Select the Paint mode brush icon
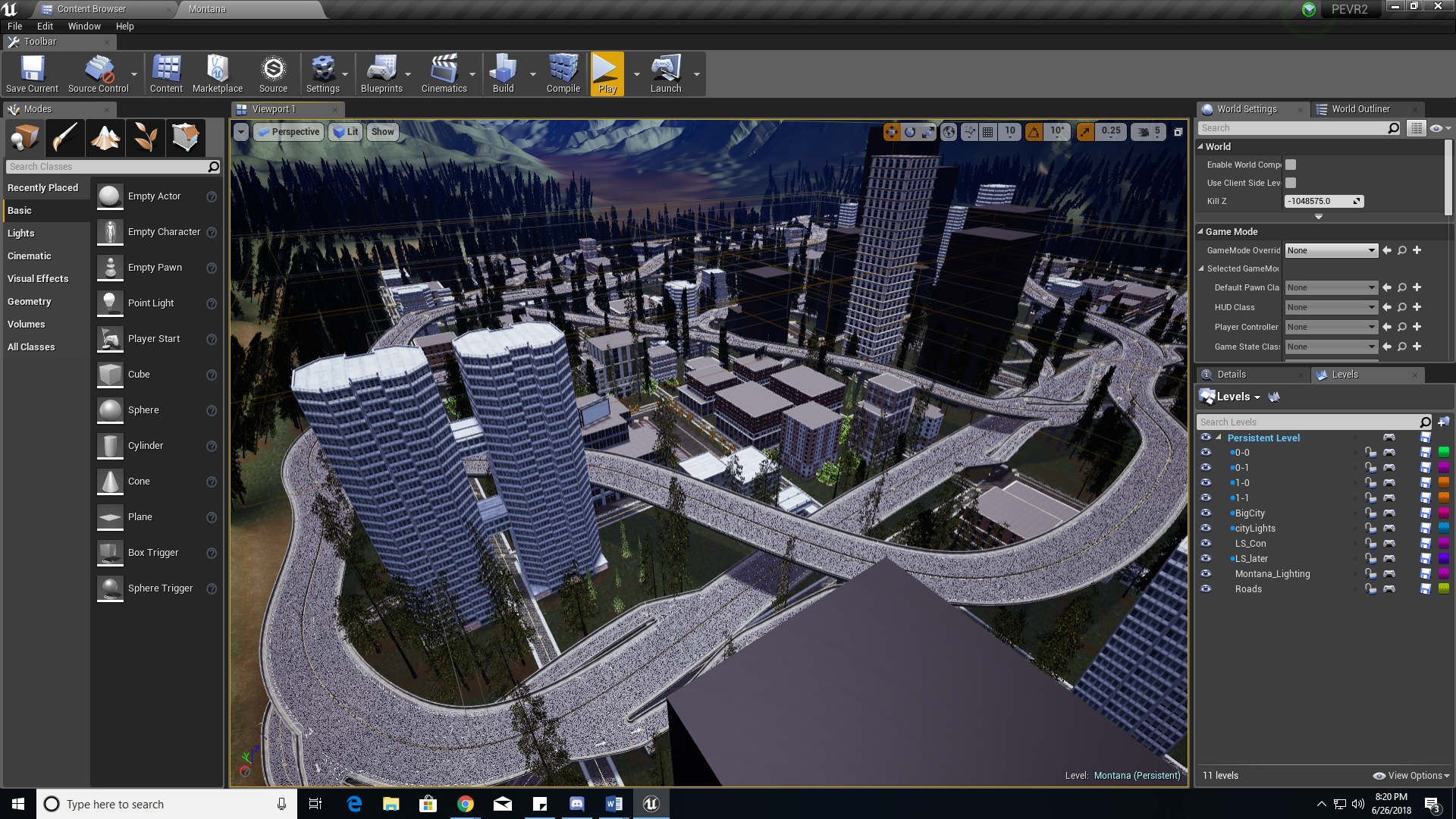The image size is (1456, 819). click(64, 137)
